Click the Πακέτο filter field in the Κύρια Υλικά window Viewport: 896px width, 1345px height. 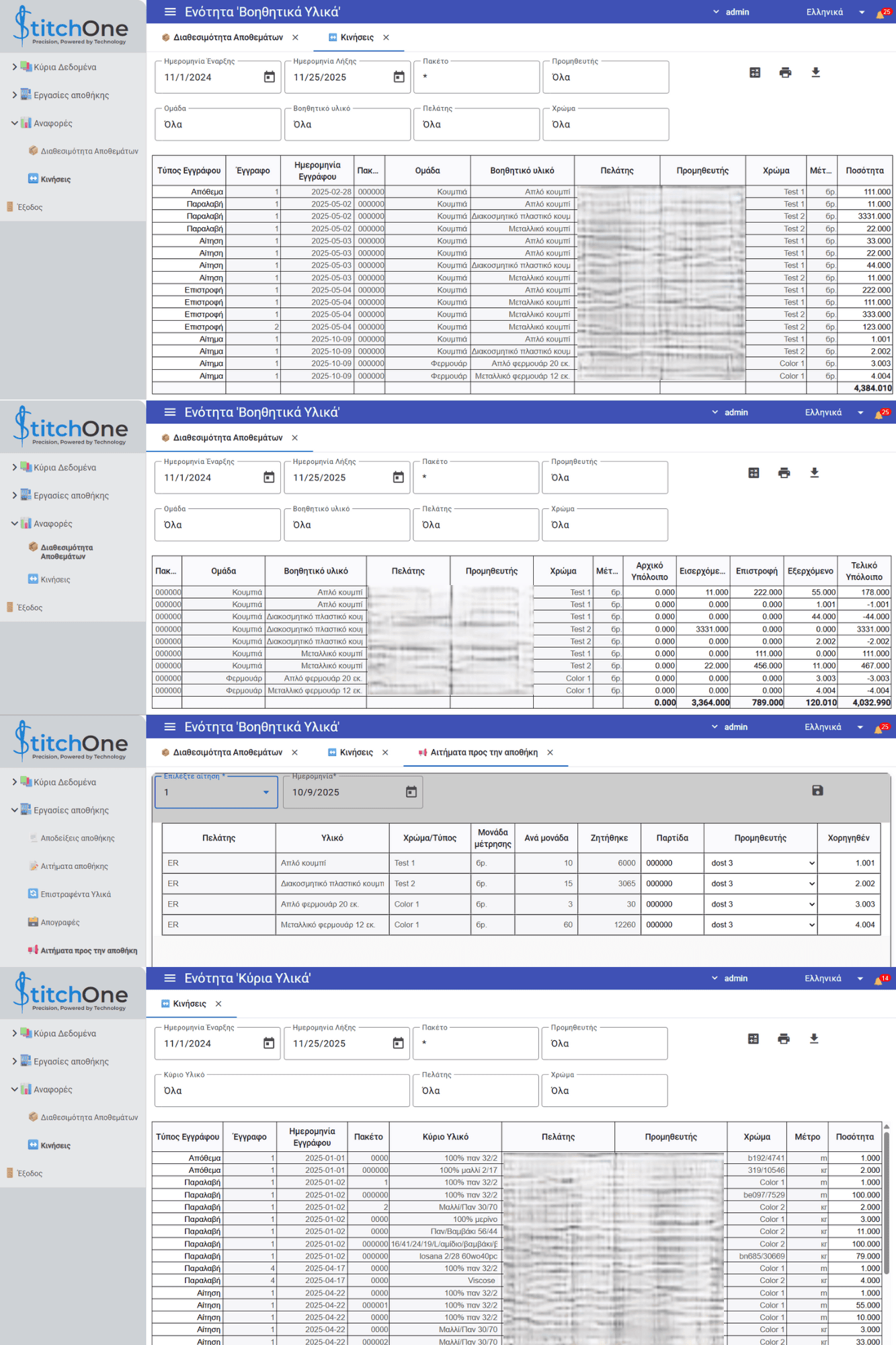(476, 1044)
